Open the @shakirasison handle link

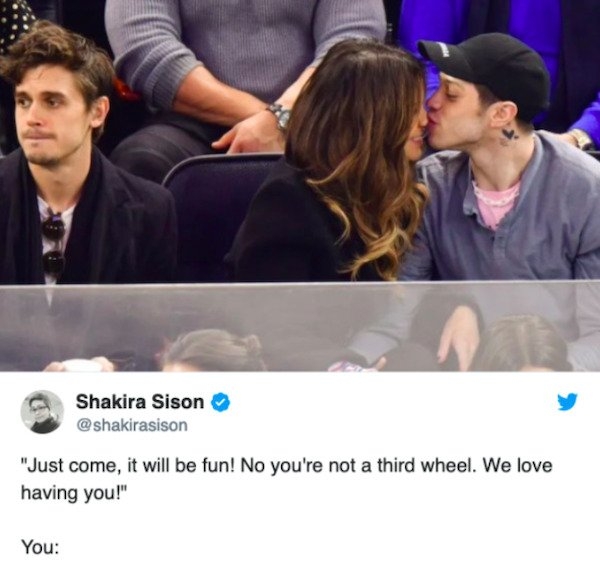click(x=132, y=425)
